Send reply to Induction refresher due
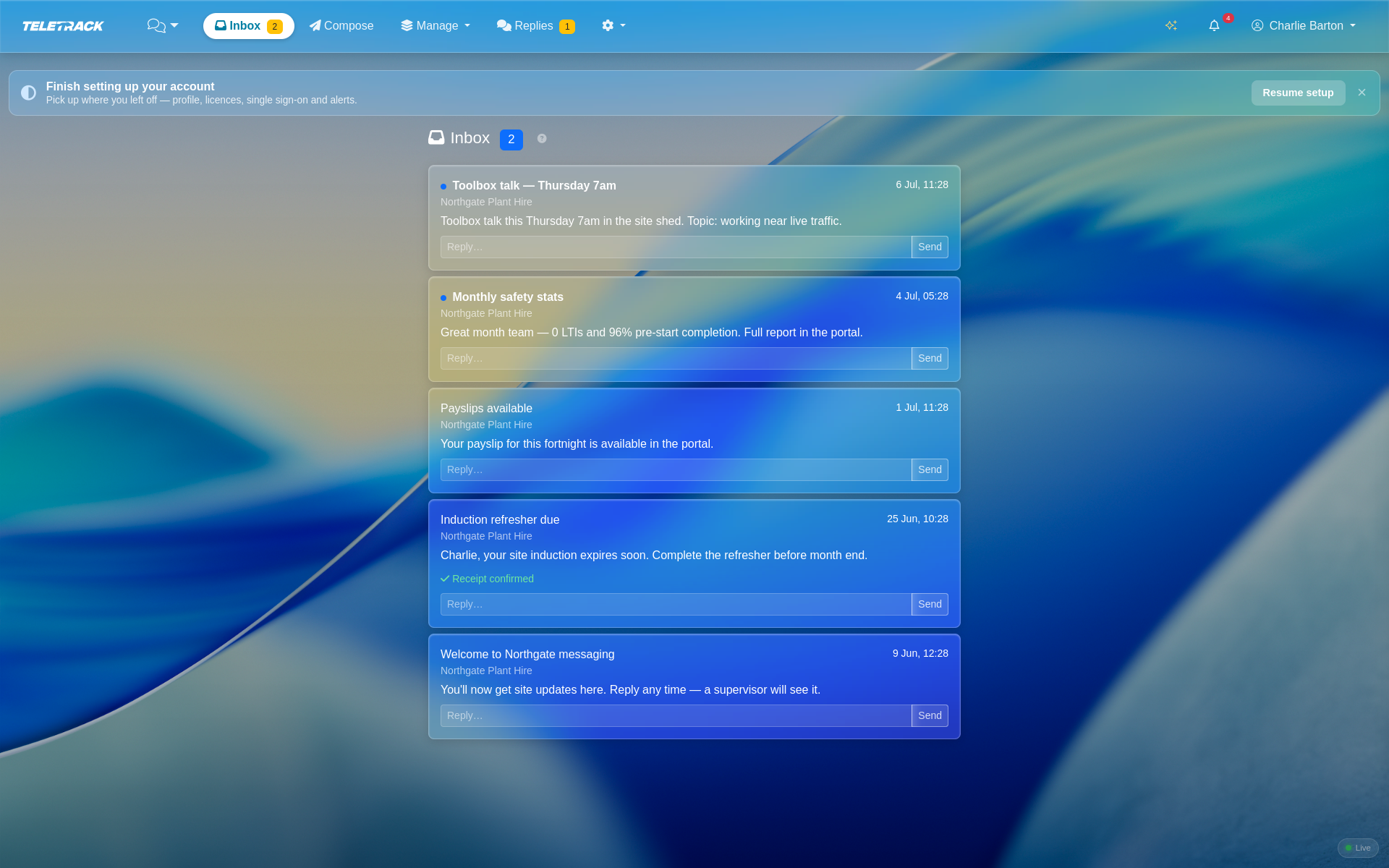This screenshot has width=1389, height=868. (930, 604)
